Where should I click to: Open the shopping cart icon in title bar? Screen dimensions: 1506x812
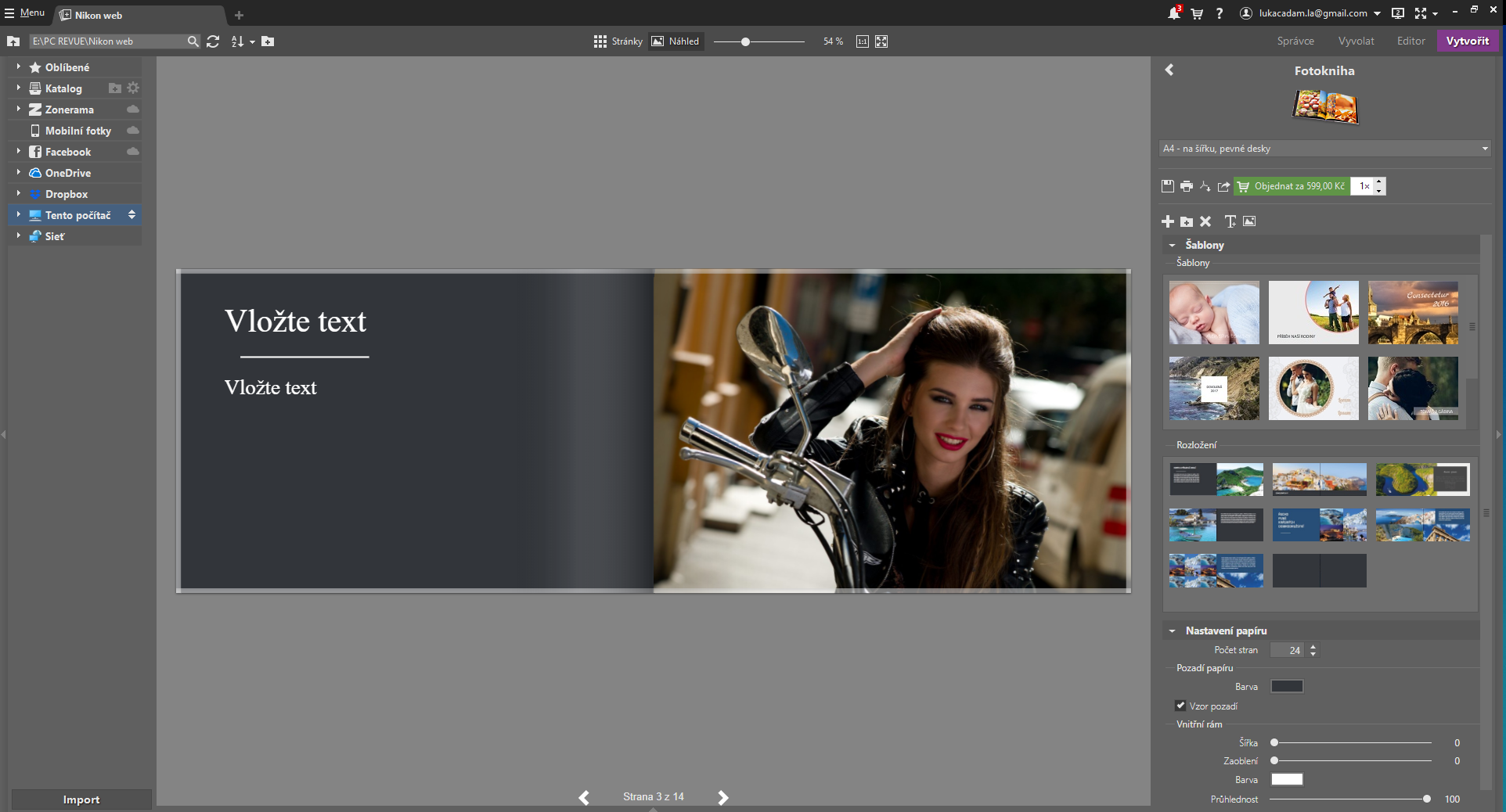1197,13
